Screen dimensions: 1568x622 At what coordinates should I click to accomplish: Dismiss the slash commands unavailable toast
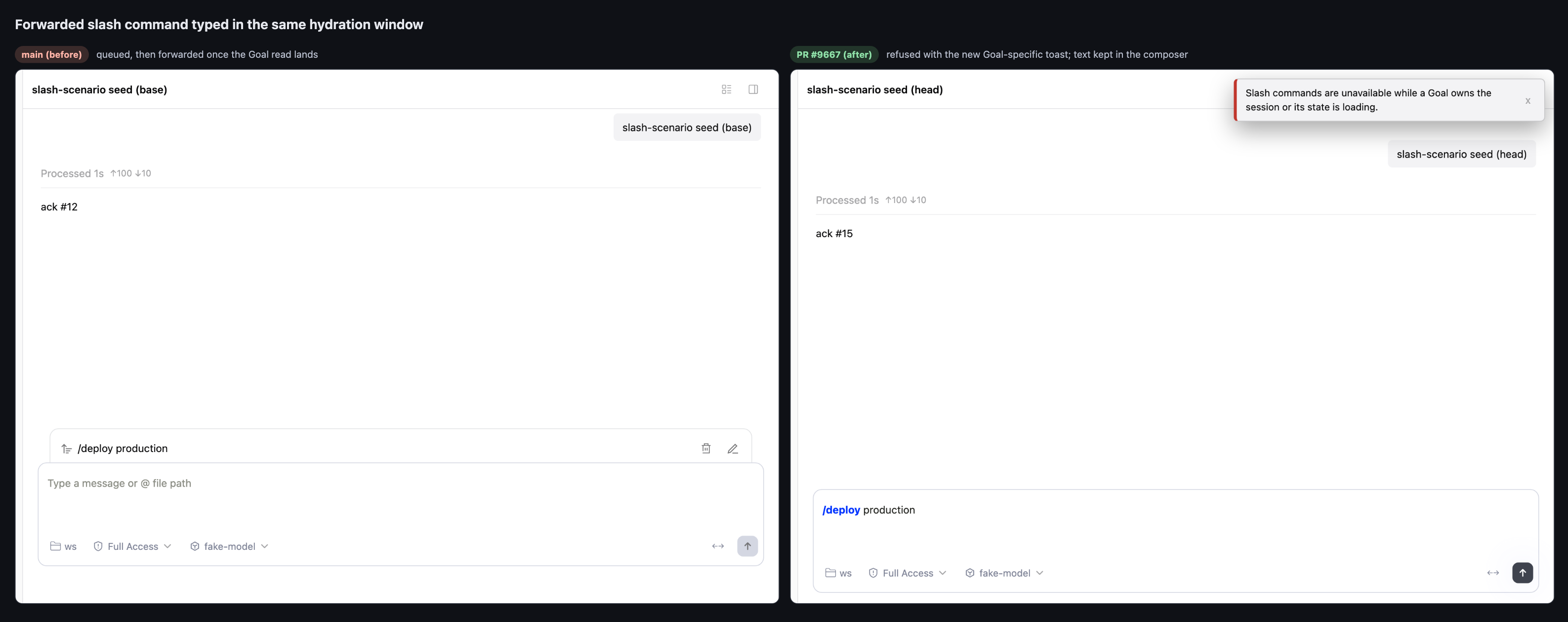[x=1528, y=100]
